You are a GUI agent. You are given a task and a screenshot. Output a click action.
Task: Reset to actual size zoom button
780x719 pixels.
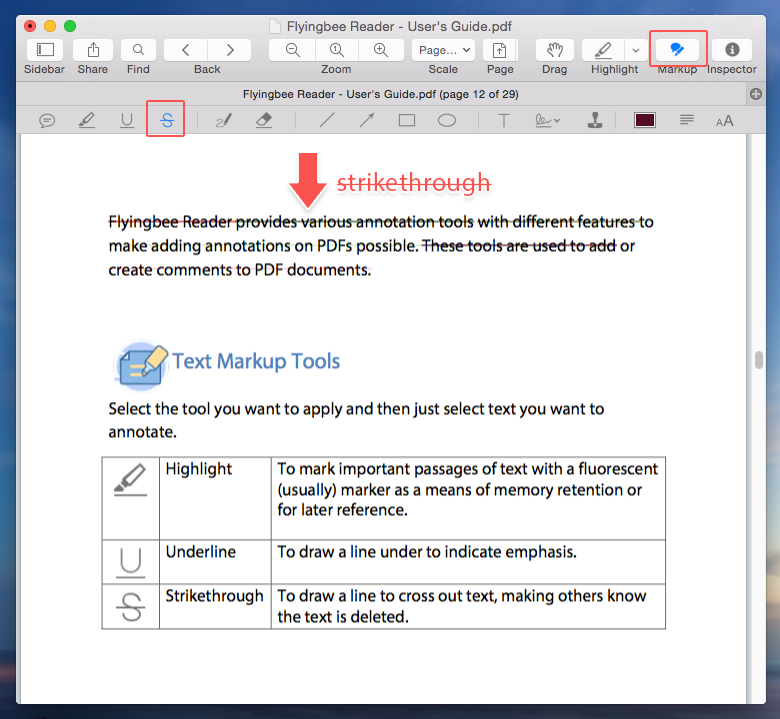(337, 50)
